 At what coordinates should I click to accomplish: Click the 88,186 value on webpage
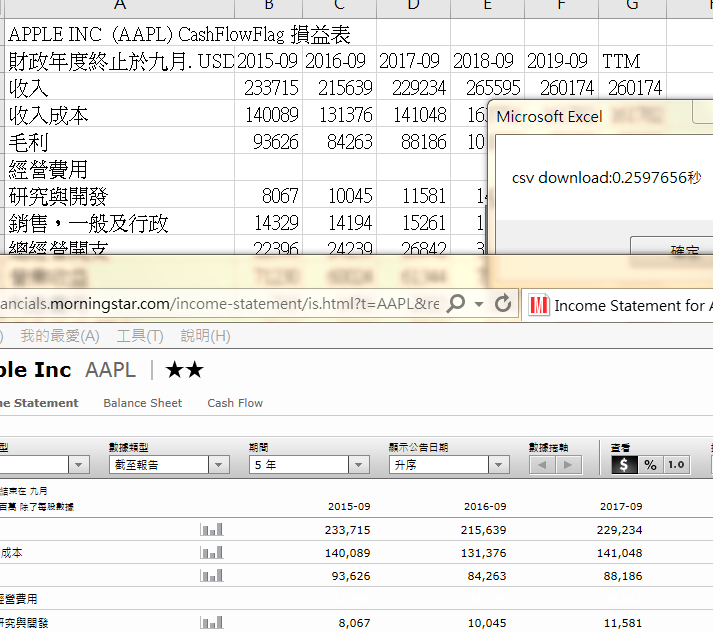tap(623, 576)
